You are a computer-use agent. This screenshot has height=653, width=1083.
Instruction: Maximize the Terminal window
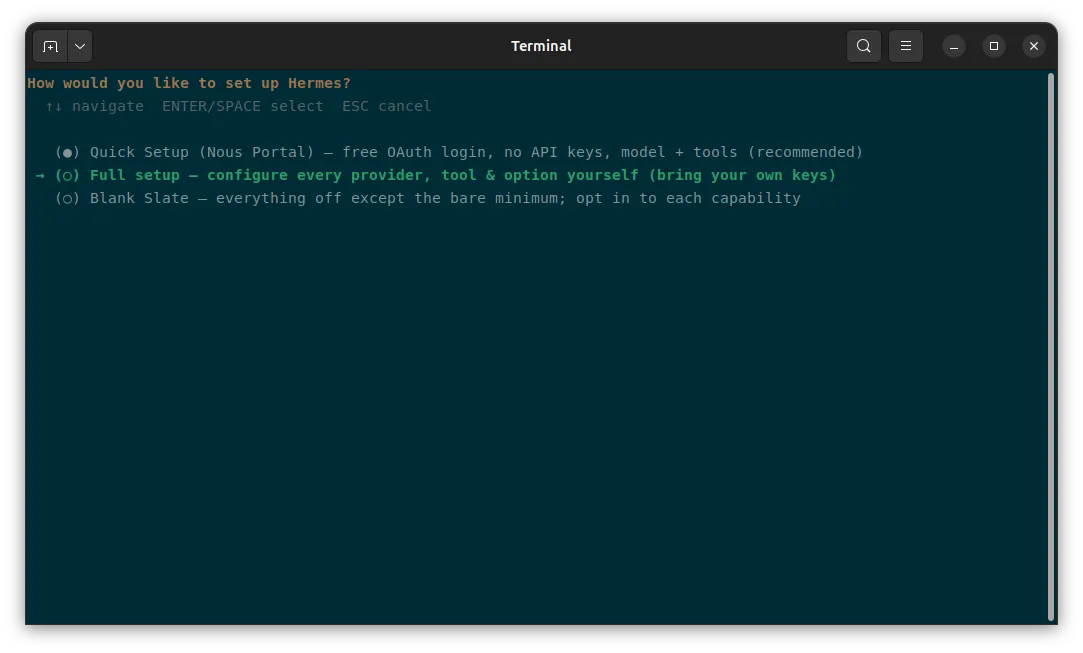pyautogui.click(x=994, y=46)
